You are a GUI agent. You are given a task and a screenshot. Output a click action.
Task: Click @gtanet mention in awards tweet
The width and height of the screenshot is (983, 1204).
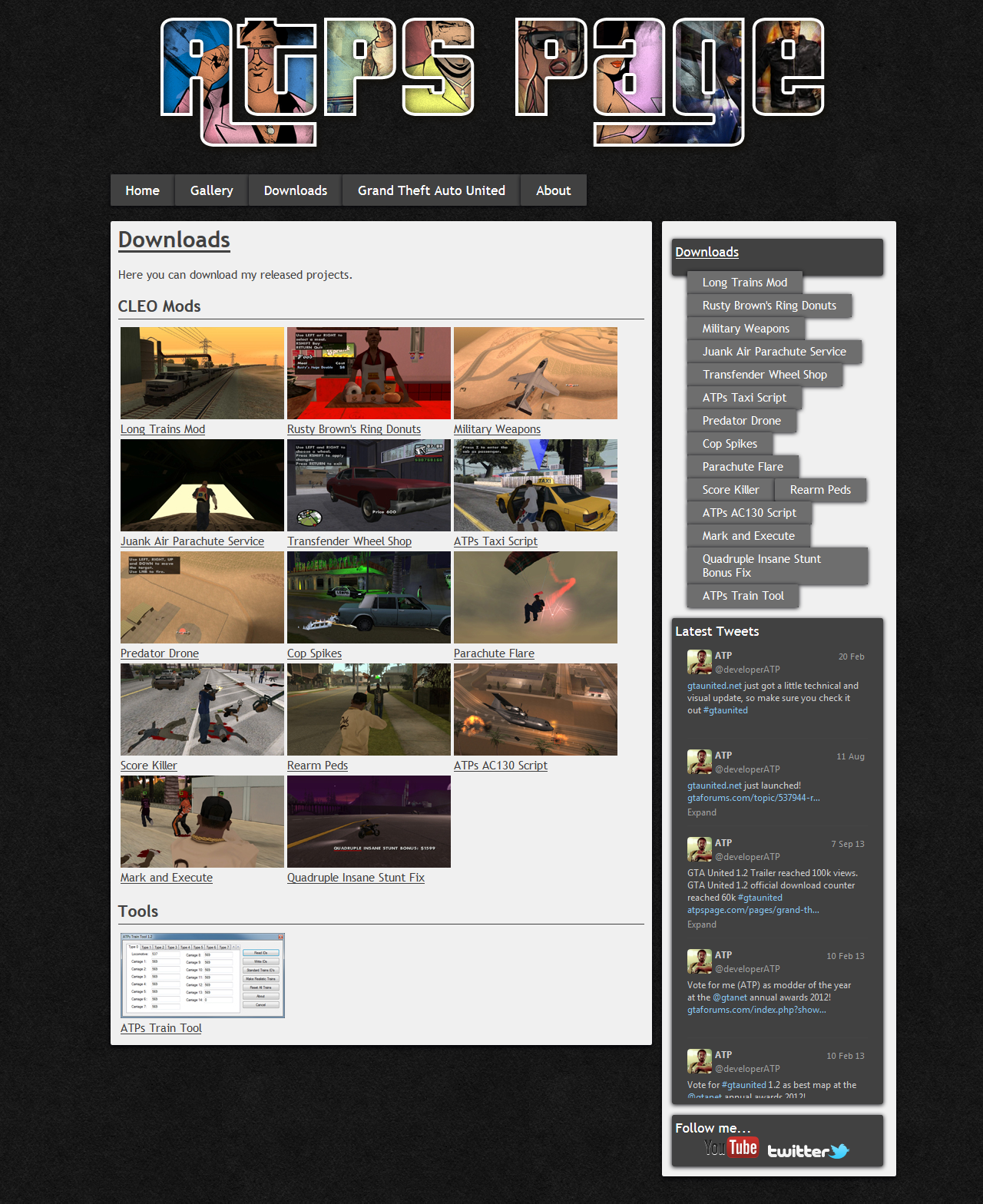730,997
